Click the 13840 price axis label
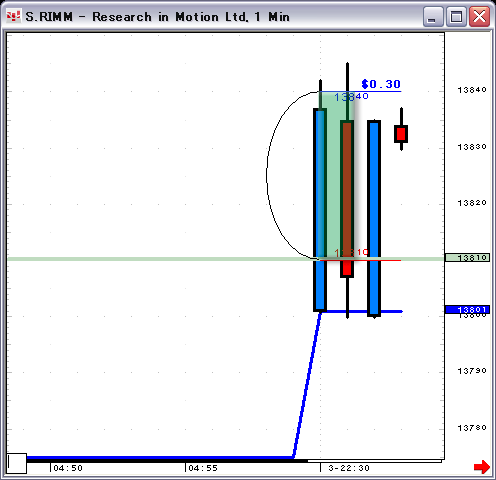Viewport: 496px width, 480px height. 472,90
